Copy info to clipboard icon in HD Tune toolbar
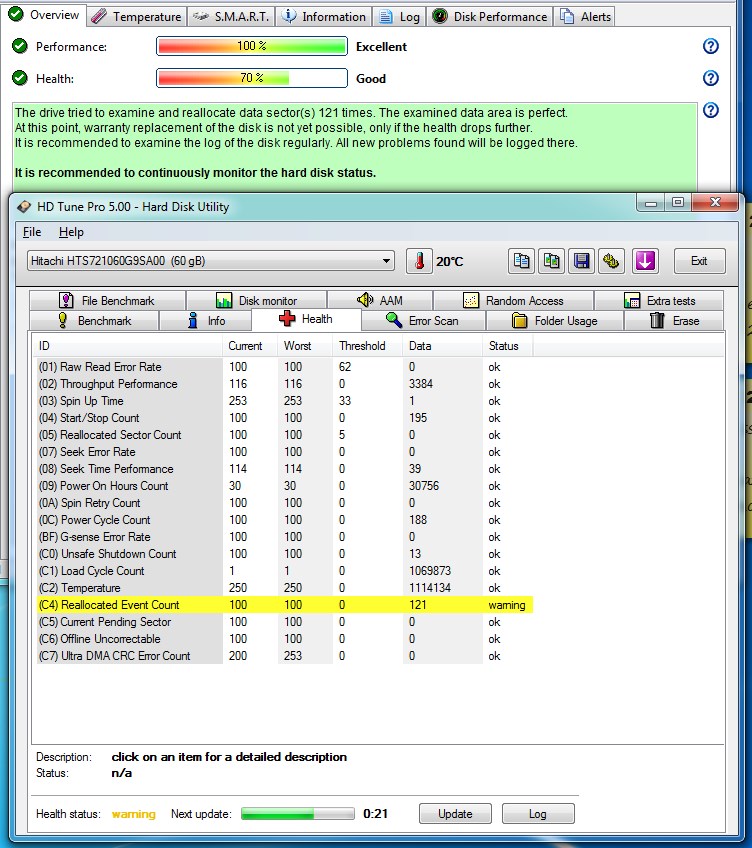This screenshot has width=752, height=848. click(522, 261)
